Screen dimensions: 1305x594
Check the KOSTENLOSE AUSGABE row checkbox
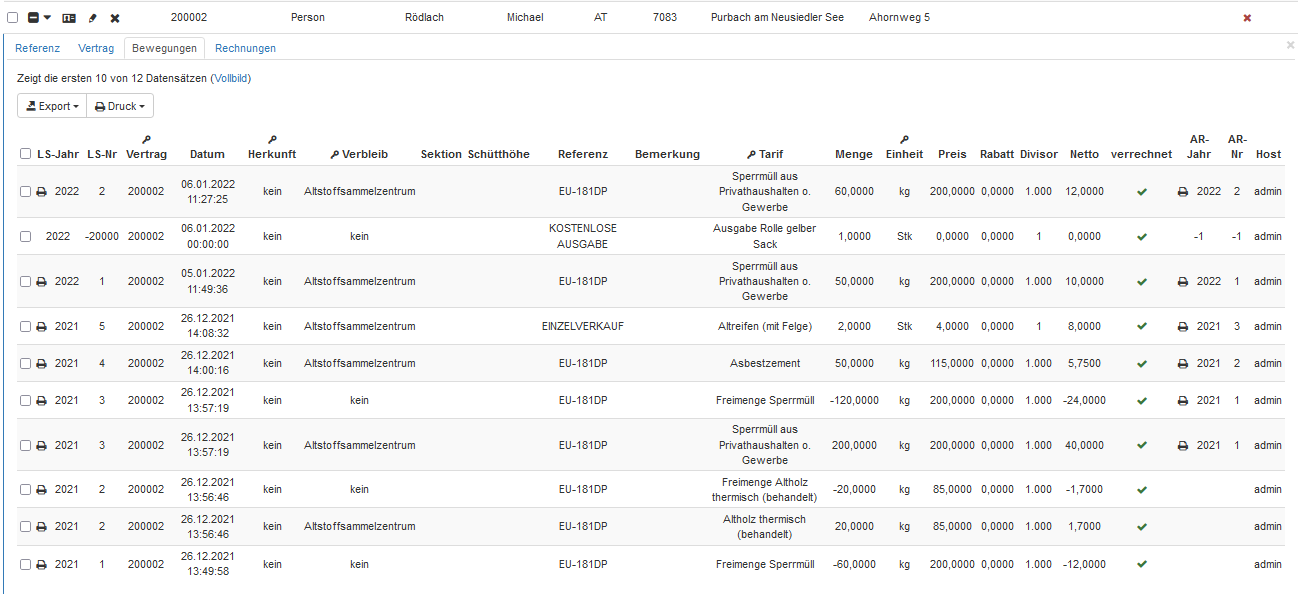coord(25,237)
